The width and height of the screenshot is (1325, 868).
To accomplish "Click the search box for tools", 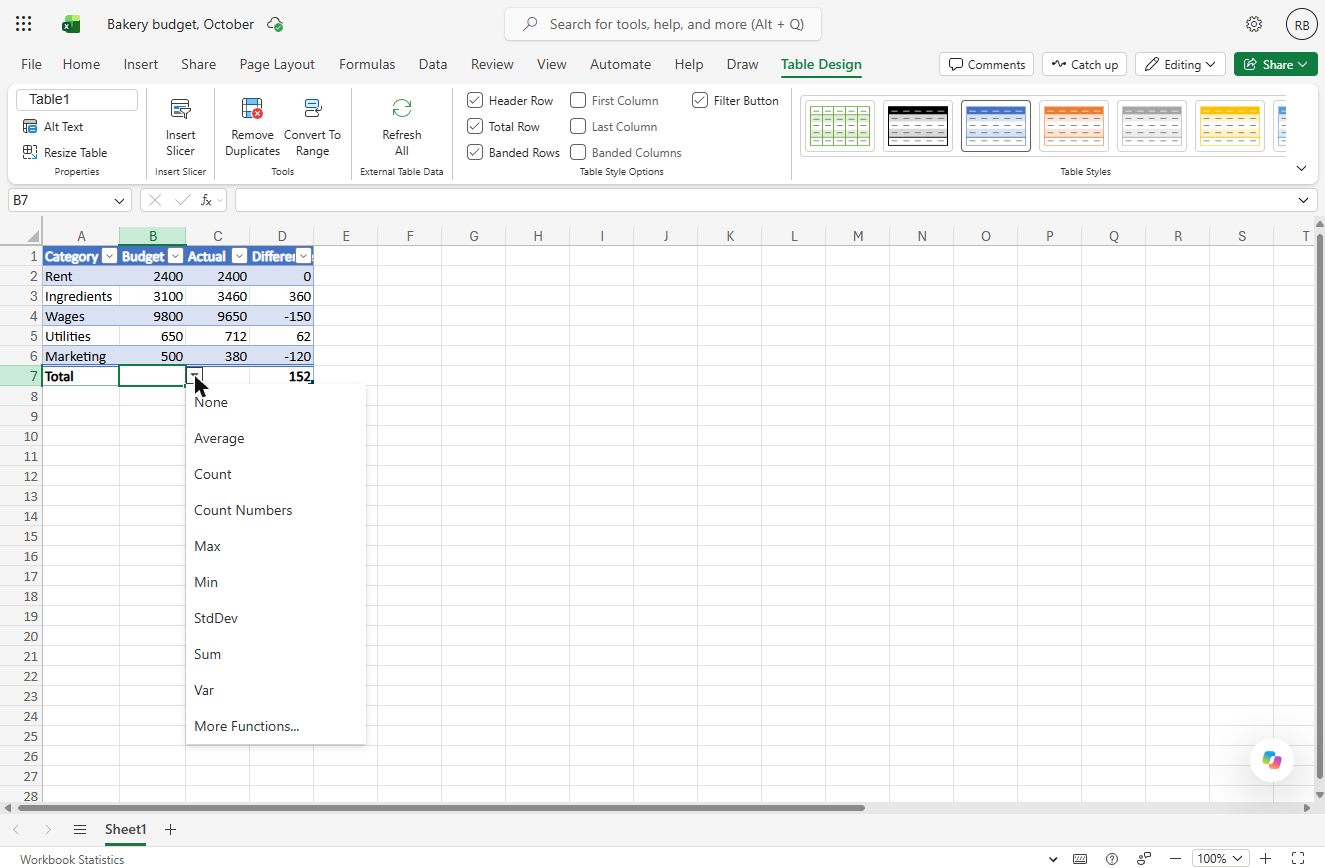I will (x=663, y=24).
